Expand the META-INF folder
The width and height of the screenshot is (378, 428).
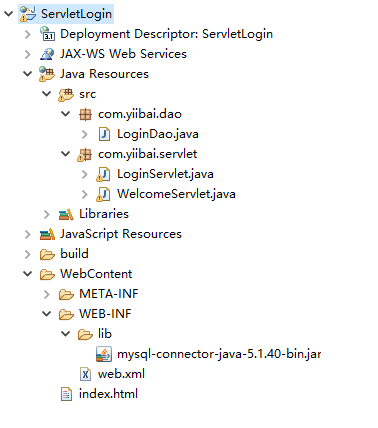tap(47, 294)
